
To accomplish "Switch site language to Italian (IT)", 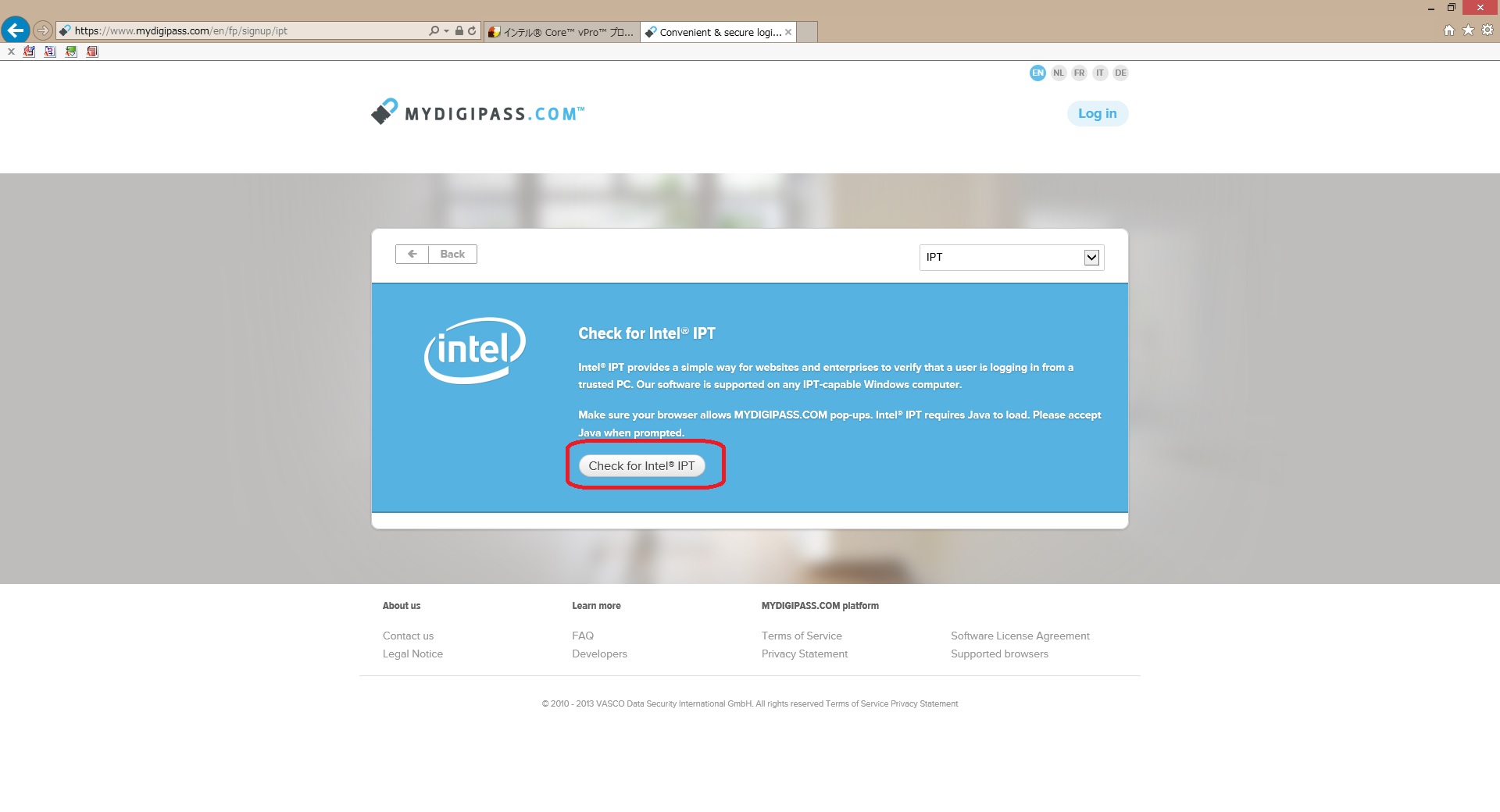I will coord(1100,73).
